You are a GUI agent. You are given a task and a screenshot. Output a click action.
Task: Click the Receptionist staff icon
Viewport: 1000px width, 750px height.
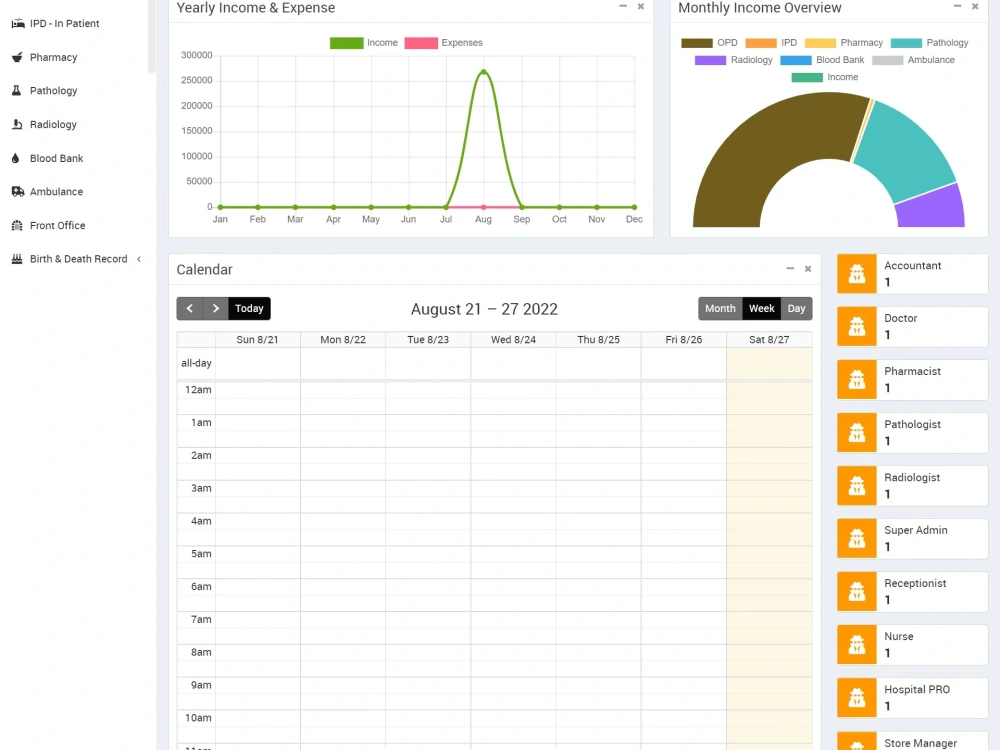(x=857, y=592)
